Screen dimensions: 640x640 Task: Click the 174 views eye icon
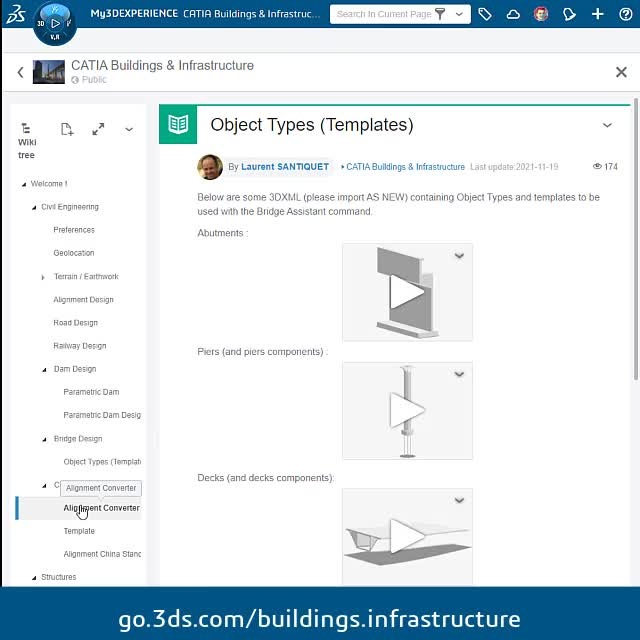click(597, 166)
